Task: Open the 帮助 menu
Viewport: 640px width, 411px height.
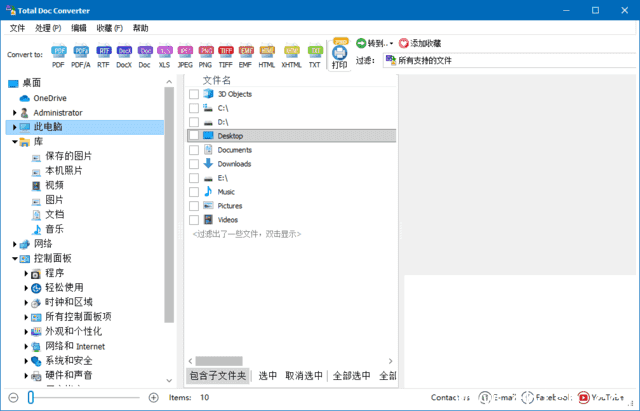Action: pyautogui.click(x=140, y=28)
